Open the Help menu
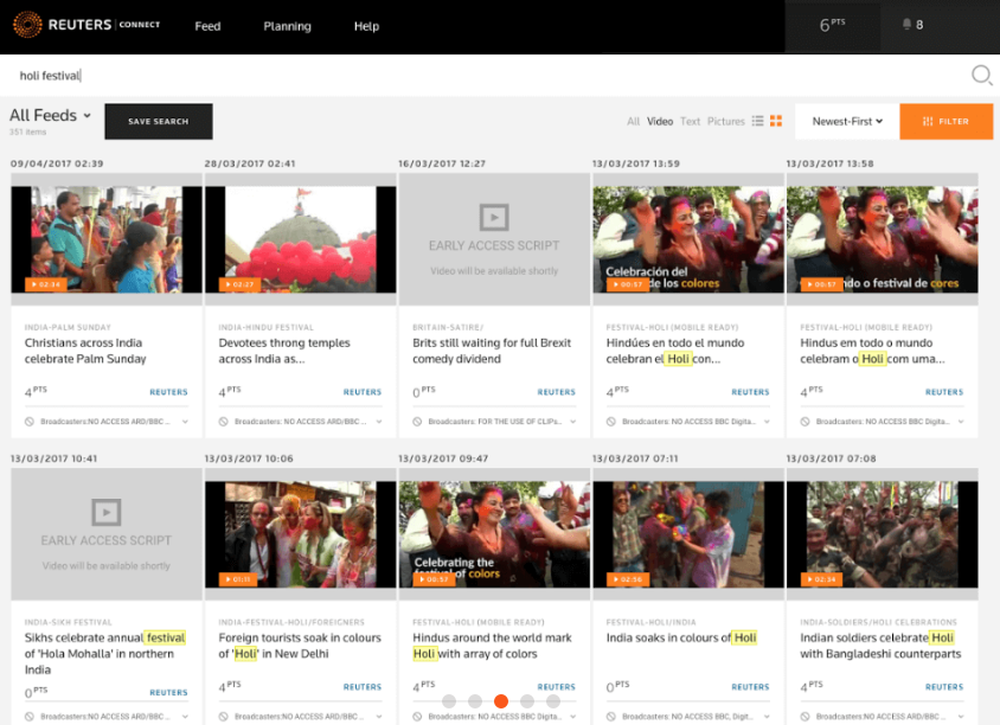This screenshot has width=1000, height=725. pos(366,26)
